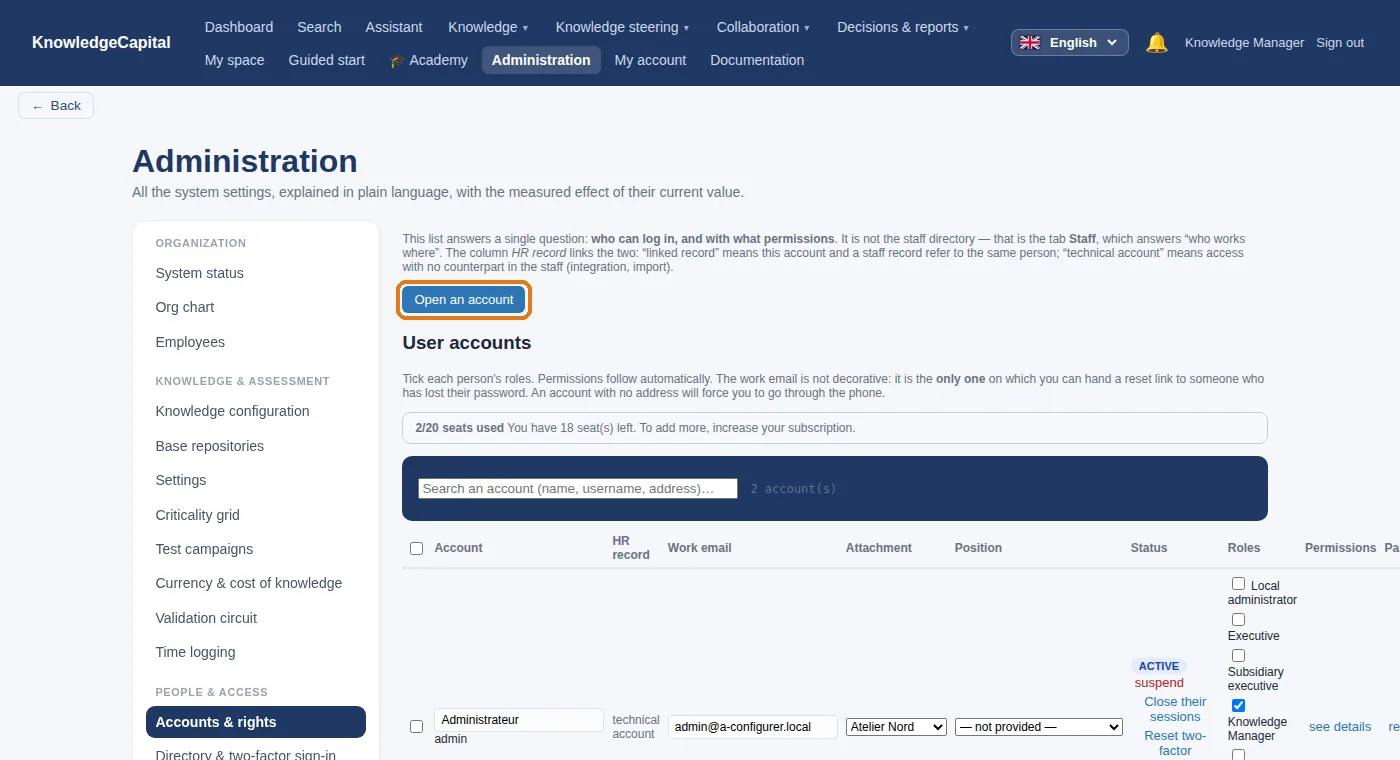Click the Reset two-factor link
This screenshot has height=760, width=1400.
pos(1175,743)
